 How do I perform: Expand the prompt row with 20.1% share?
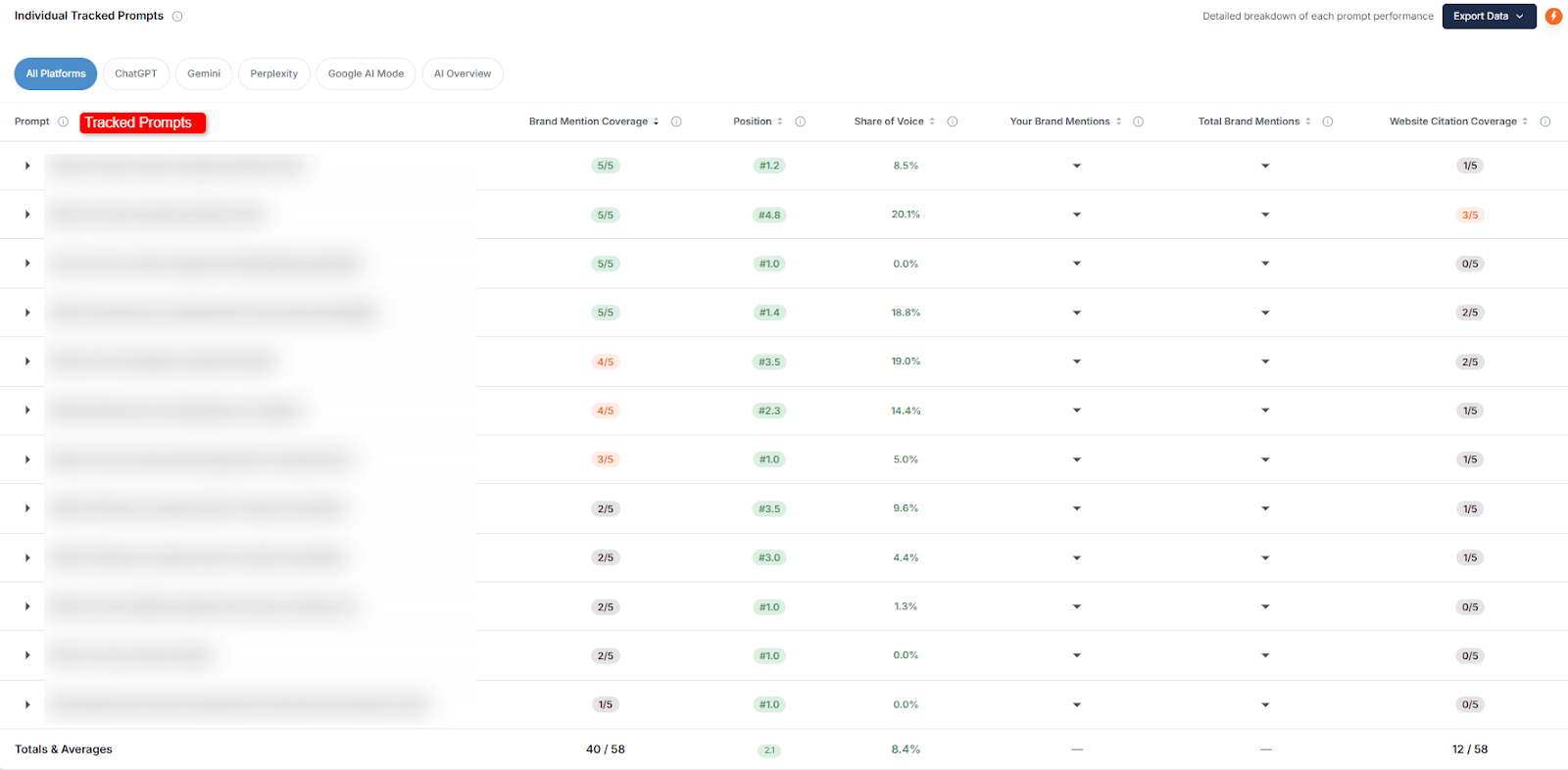[x=27, y=215]
